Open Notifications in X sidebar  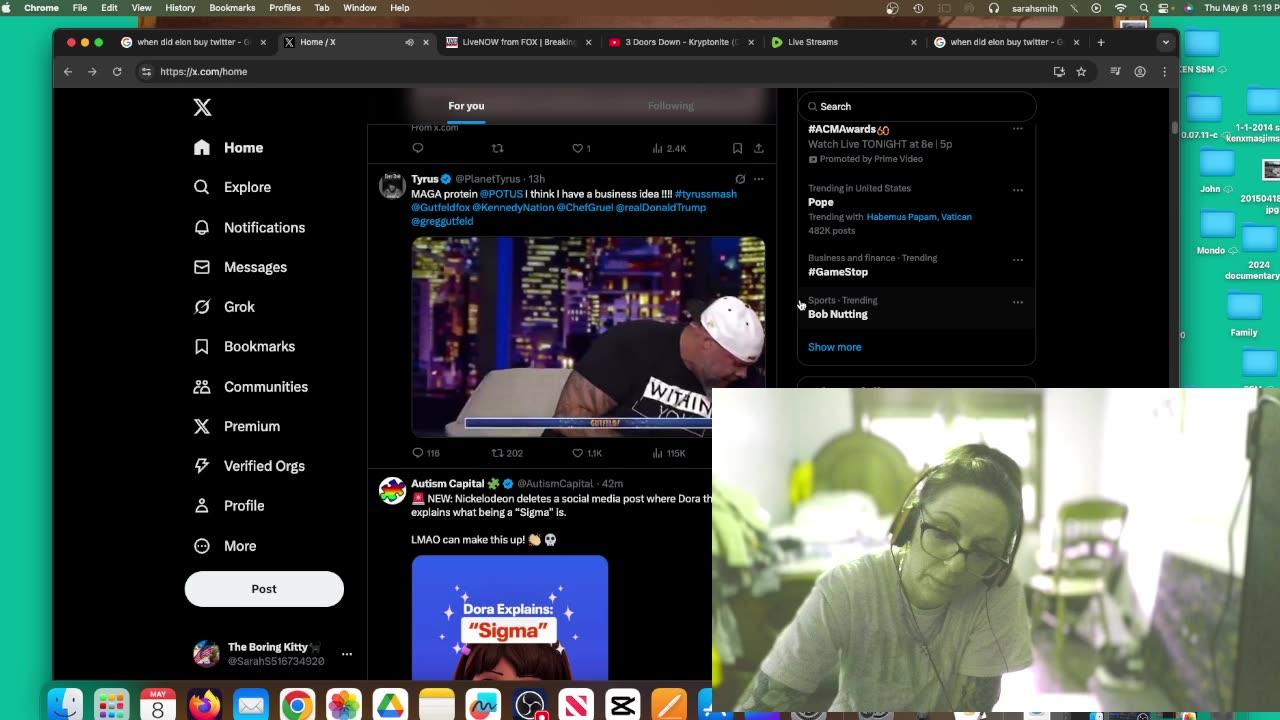pos(250,227)
